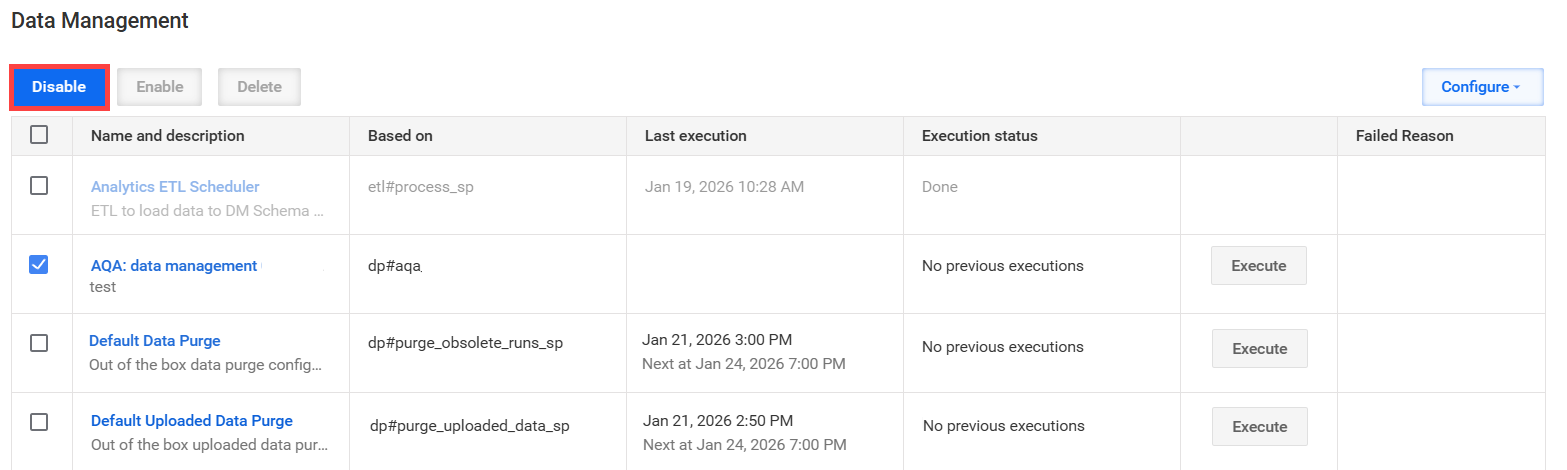Execute the AQA: data management job
Viewport: 1567px width, 470px height.
(x=1259, y=266)
